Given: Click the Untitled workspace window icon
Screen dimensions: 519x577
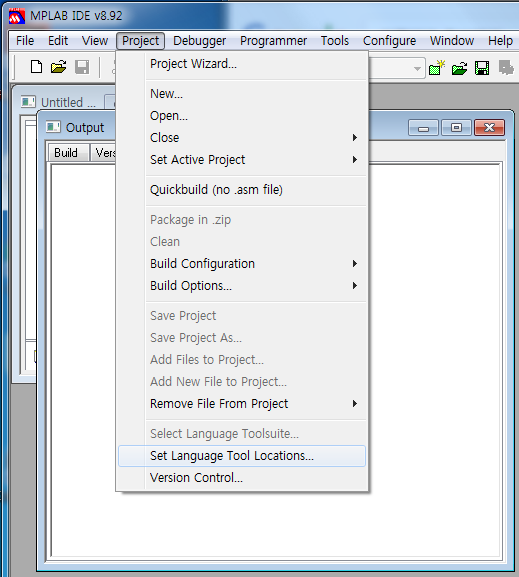Looking at the screenshot, I should click(28, 102).
